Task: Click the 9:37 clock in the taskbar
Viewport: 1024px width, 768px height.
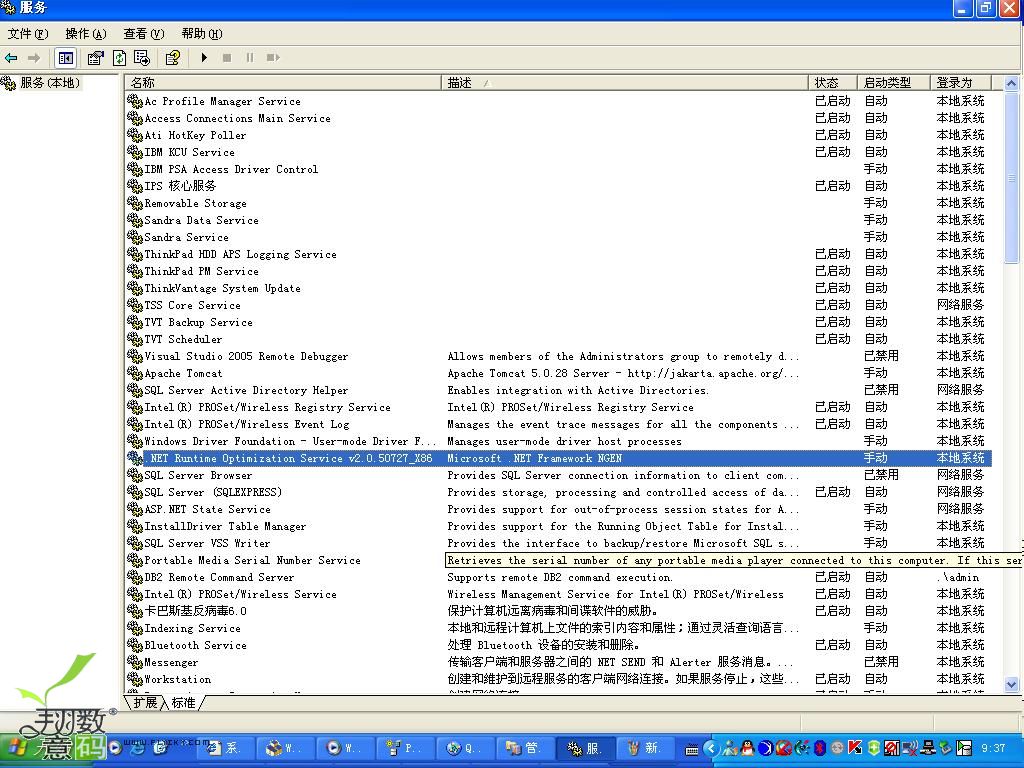Action: 993,748
